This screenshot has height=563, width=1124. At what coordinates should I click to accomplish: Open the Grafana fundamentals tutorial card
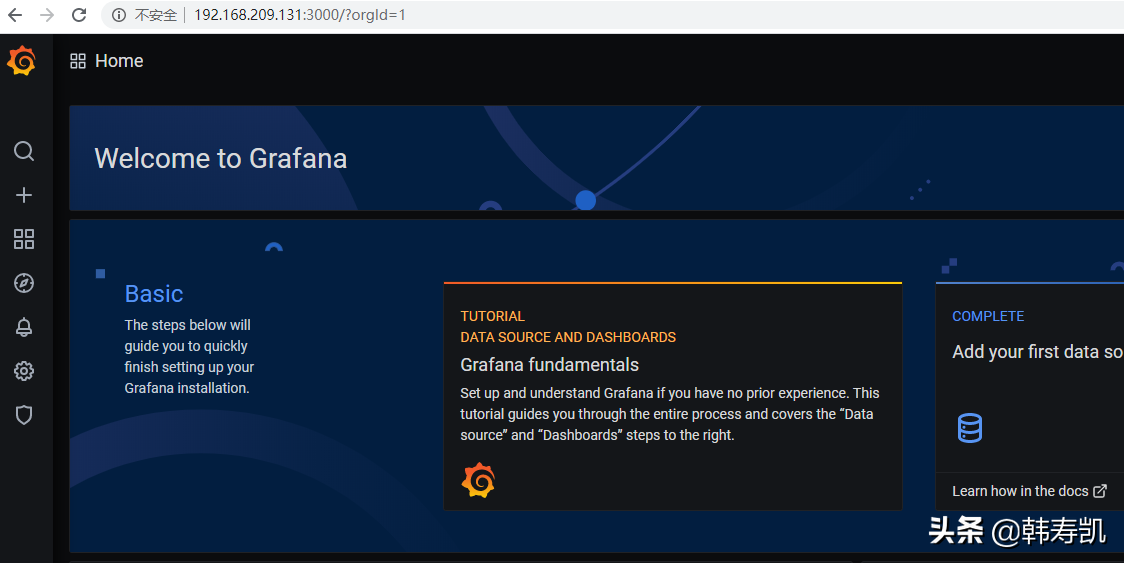click(x=672, y=396)
